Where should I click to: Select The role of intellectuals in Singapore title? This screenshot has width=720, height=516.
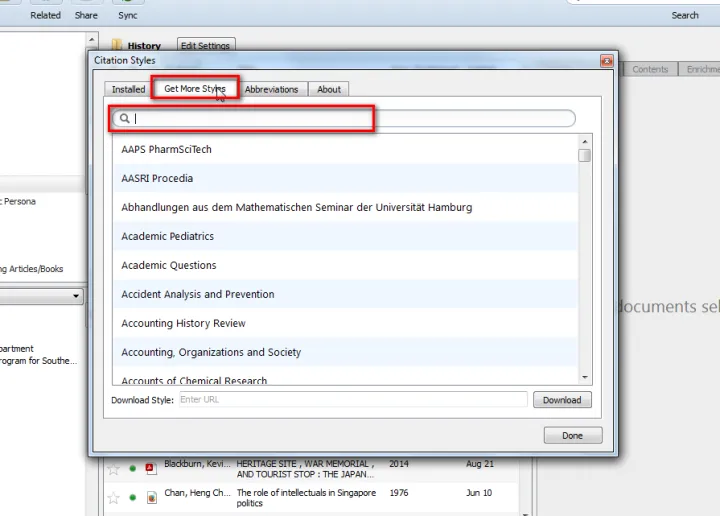coord(306,498)
